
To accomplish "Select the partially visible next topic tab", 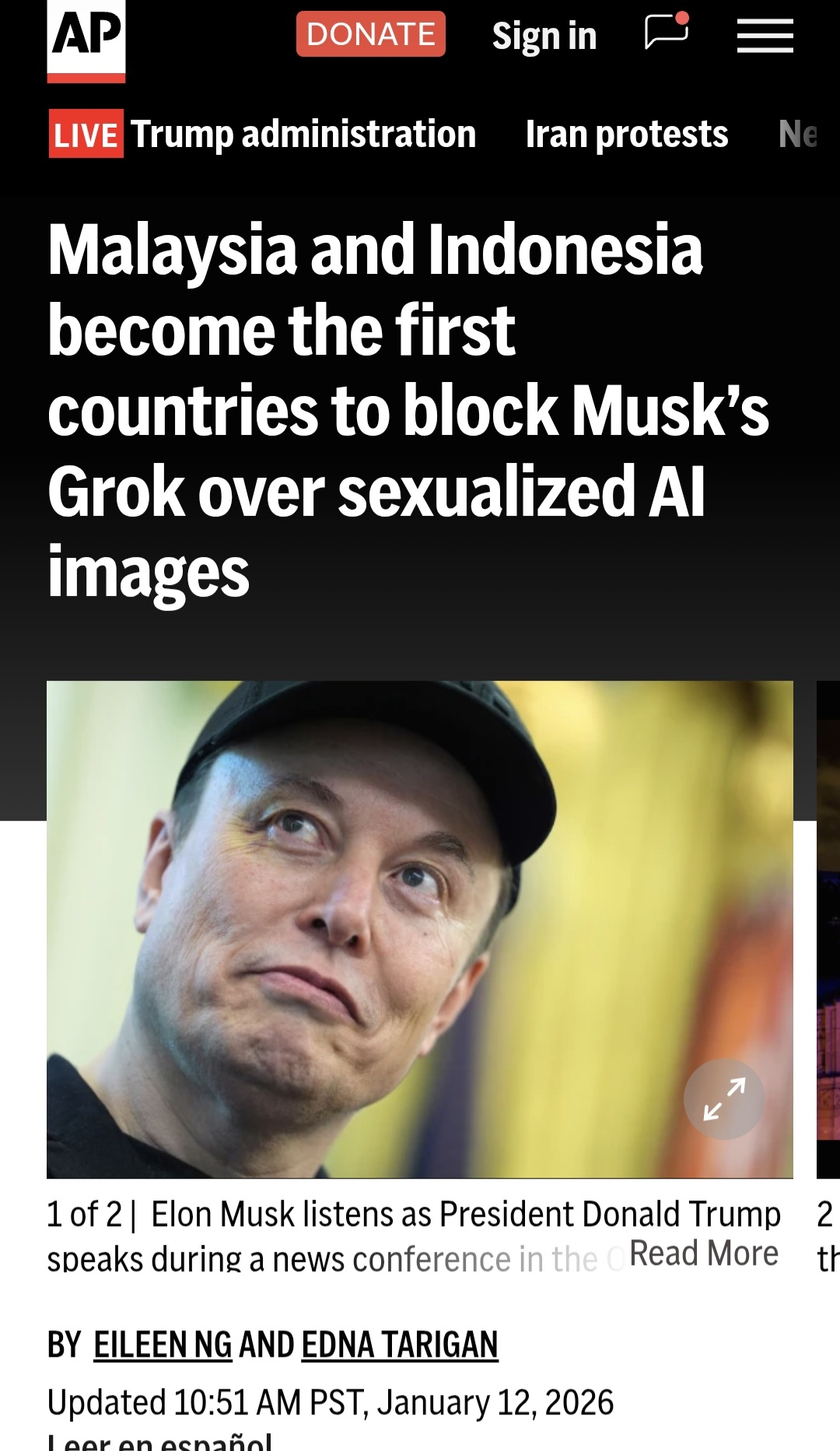I will tap(800, 134).
